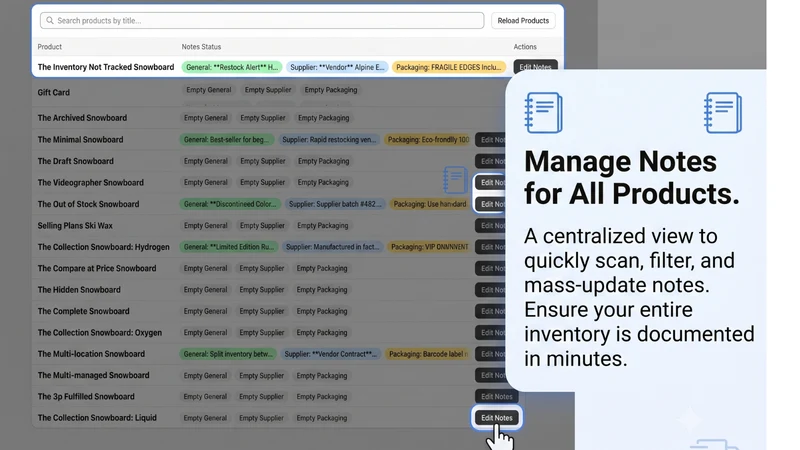
Task: Select The Draft Snowboard product name
Action: tap(76, 161)
